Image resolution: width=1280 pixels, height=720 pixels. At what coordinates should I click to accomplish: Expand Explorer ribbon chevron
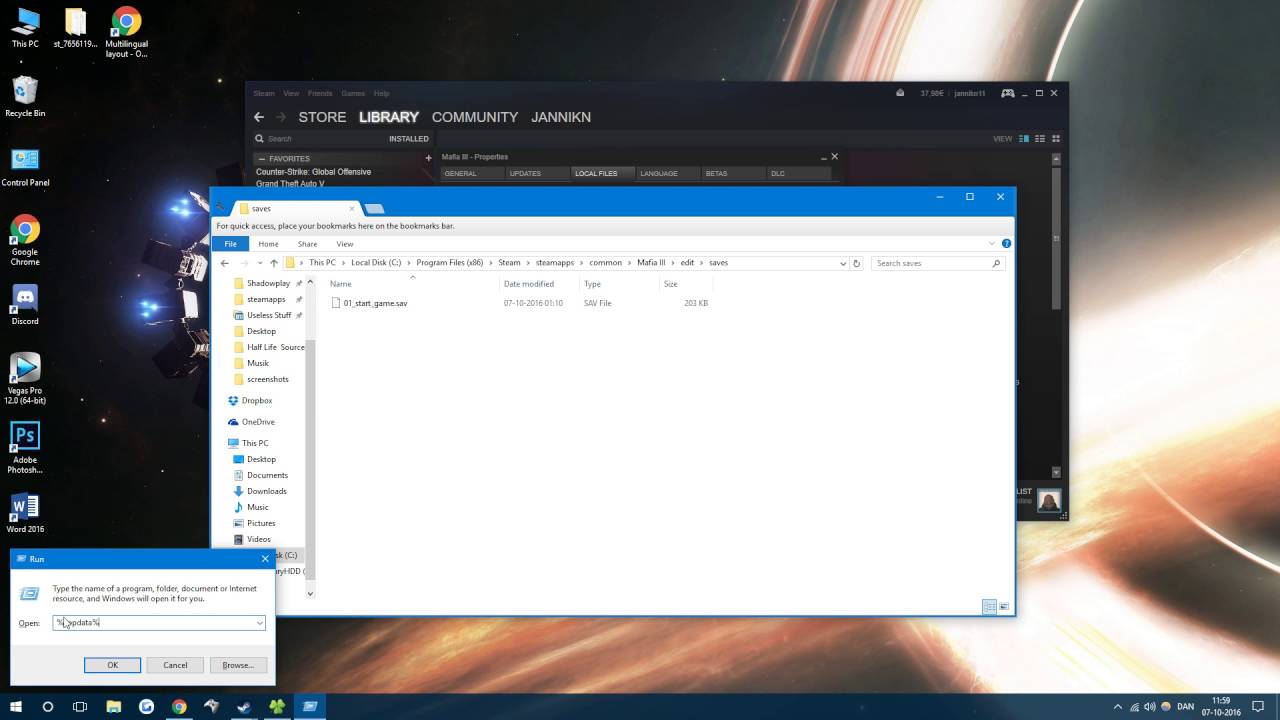click(x=992, y=243)
